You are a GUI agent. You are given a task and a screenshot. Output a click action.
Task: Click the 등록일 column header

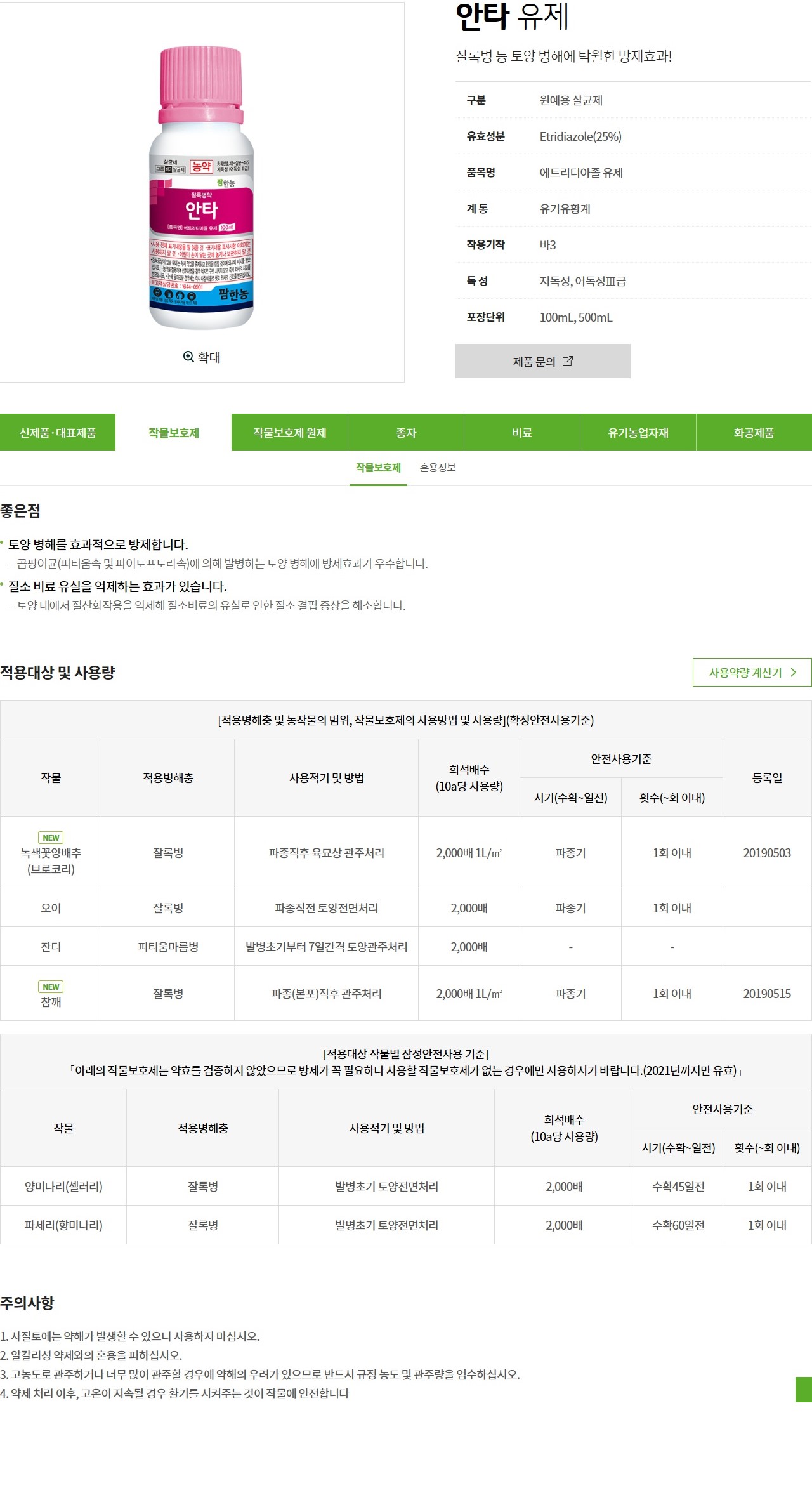[x=767, y=778]
